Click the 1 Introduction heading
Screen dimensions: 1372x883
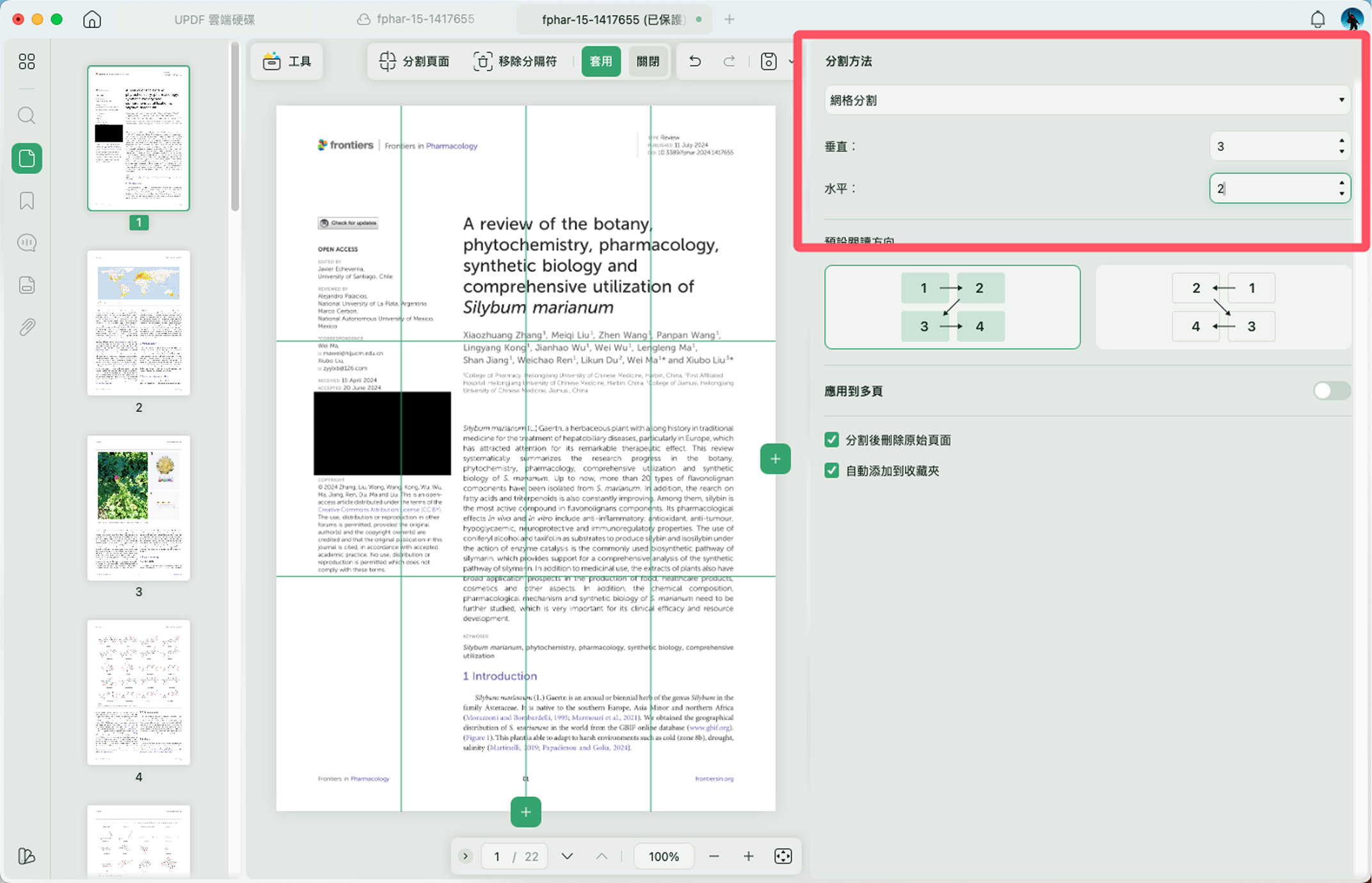tap(500, 676)
